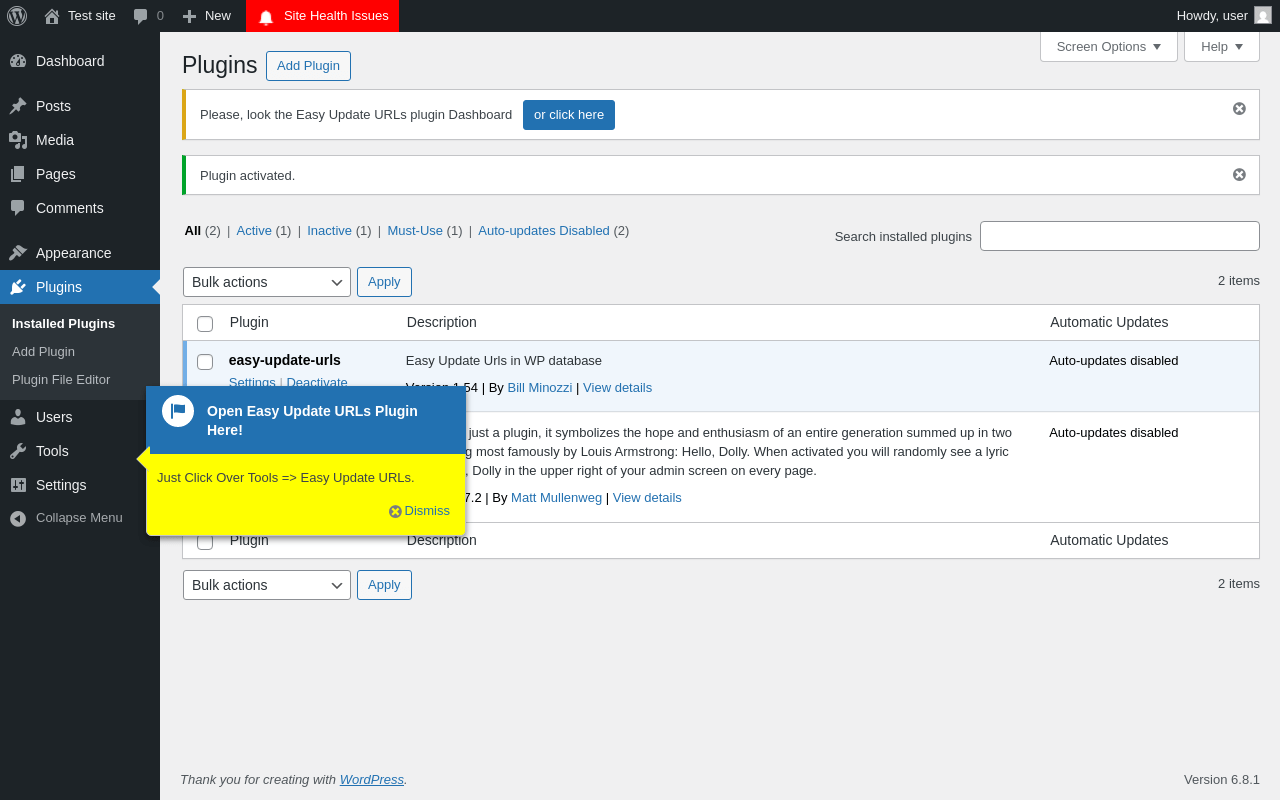Click the Media library icon
Viewport: 1280px width, 800px height.
pyautogui.click(x=18, y=140)
